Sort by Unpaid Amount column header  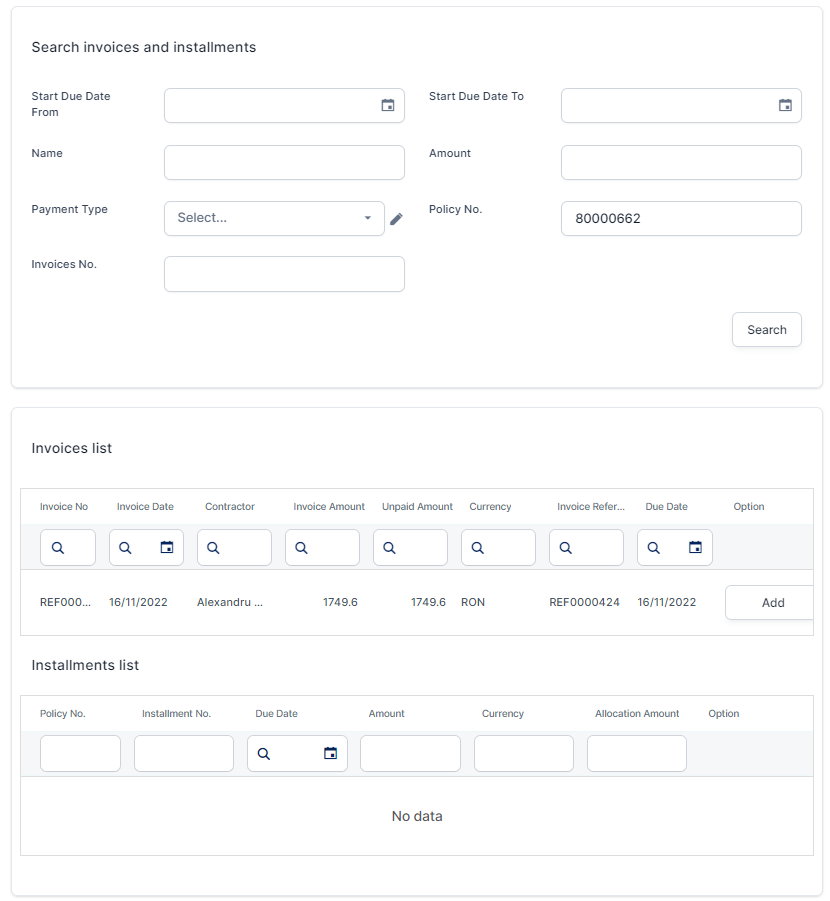[417, 507]
